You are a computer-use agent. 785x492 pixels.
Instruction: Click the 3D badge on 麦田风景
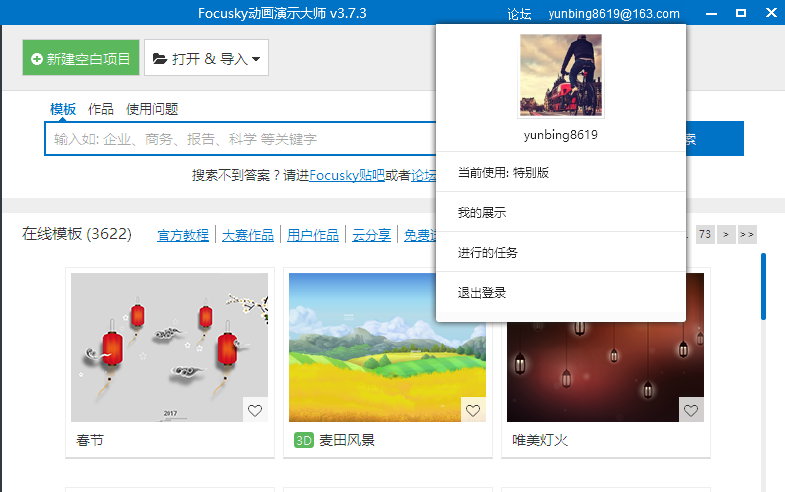tap(304, 440)
